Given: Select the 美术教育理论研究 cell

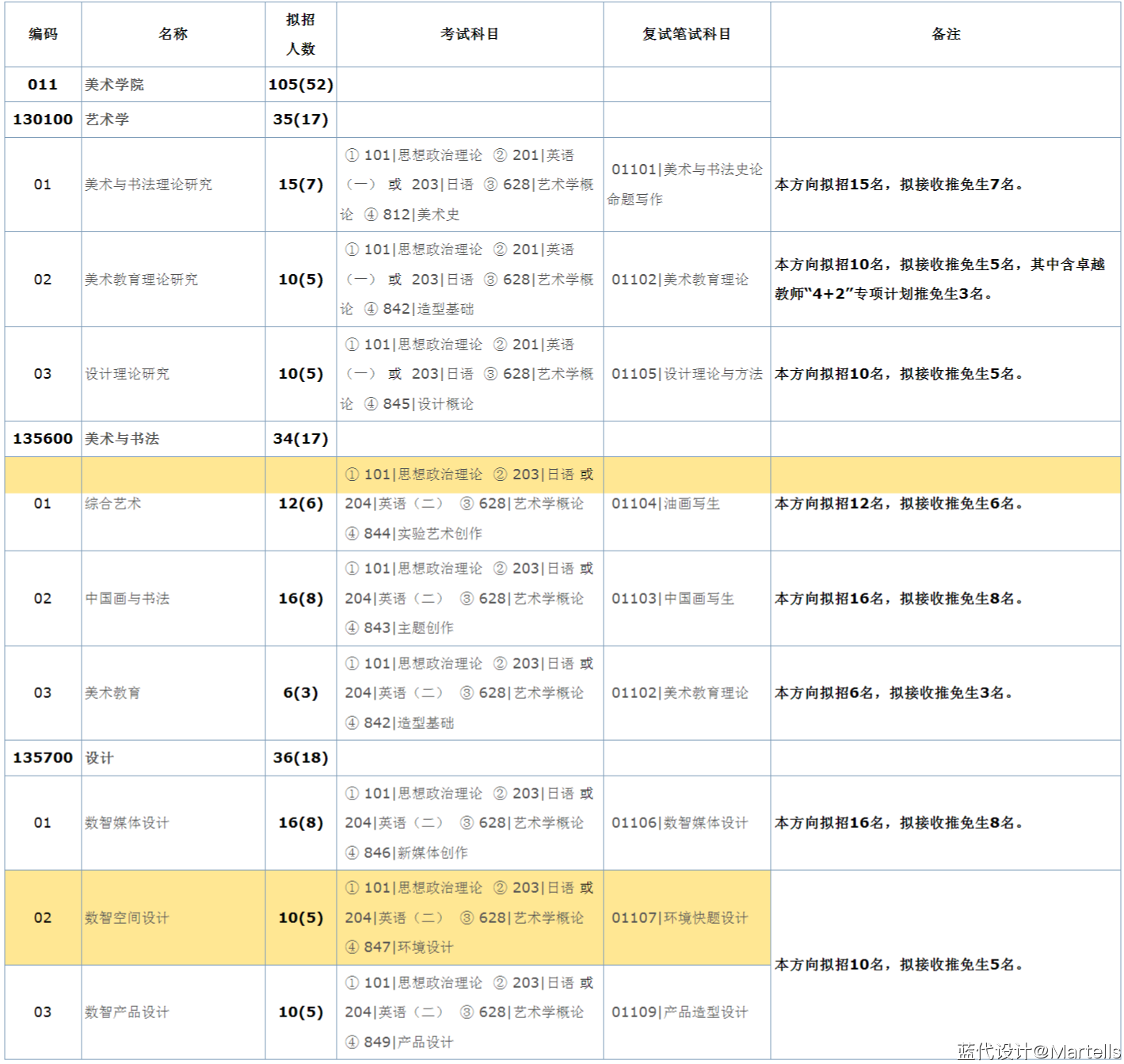Looking at the screenshot, I should coord(142,280).
